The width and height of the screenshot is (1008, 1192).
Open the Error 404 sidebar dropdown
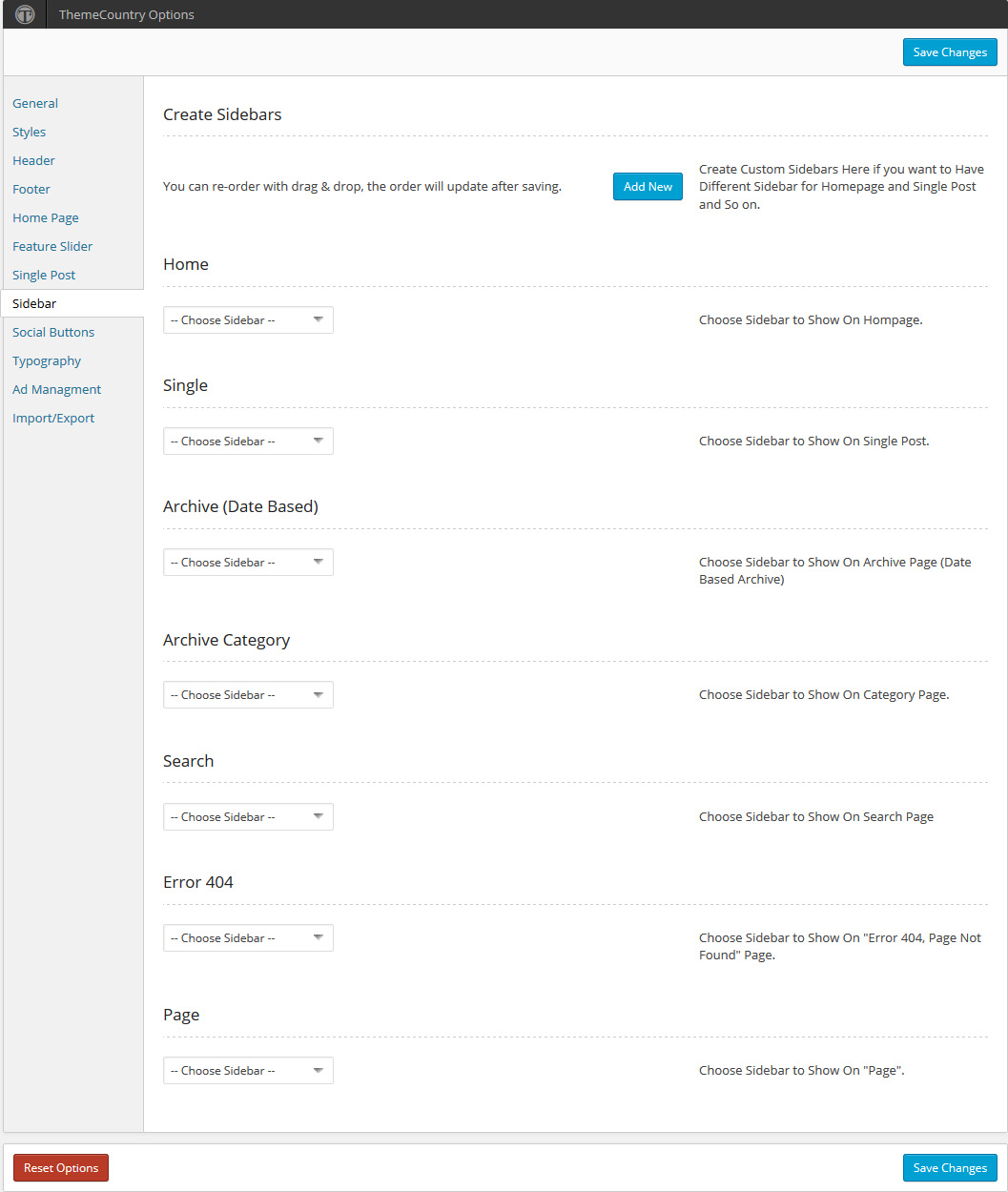pos(248,938)
